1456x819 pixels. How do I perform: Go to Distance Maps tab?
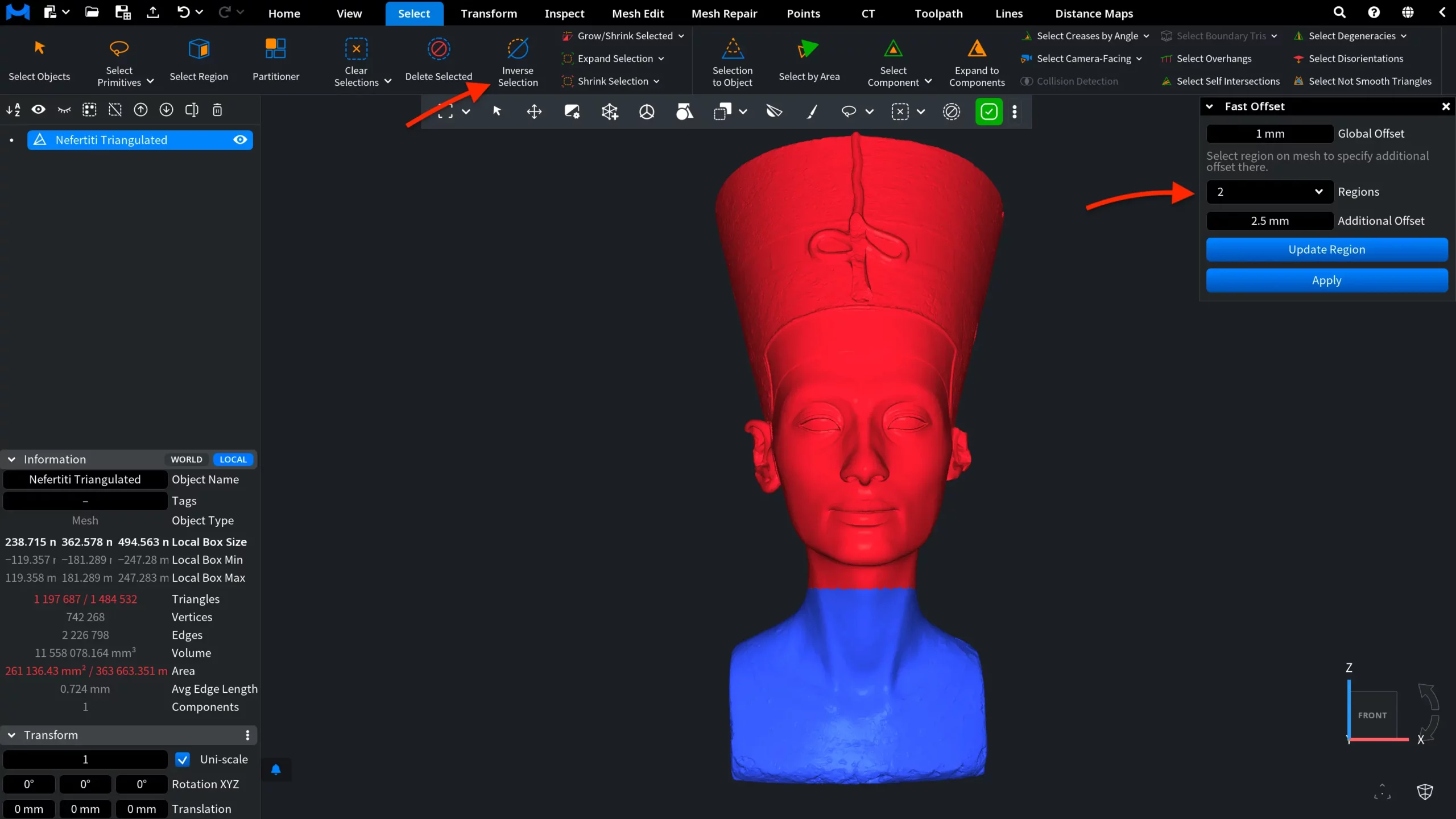click(1094, 13)
